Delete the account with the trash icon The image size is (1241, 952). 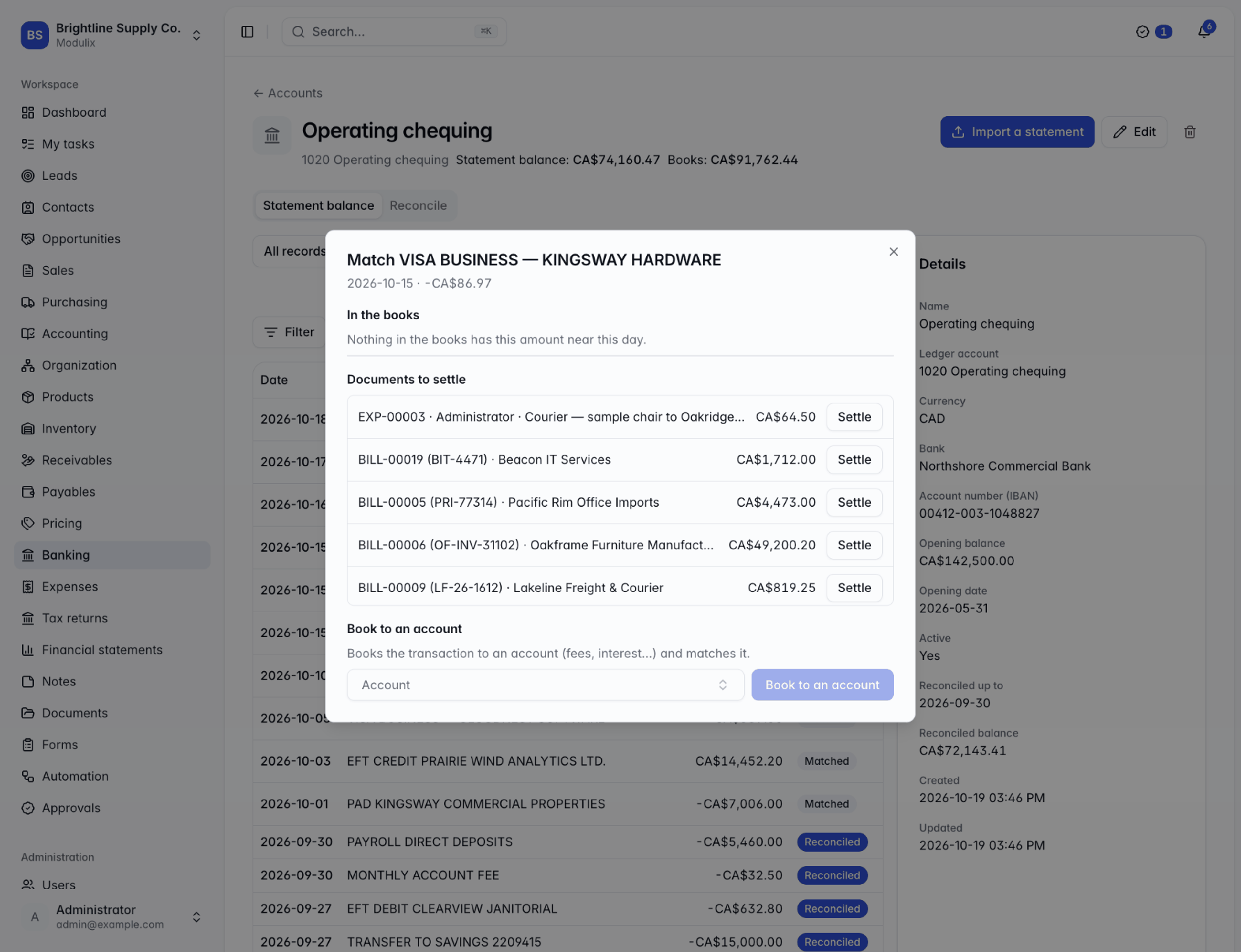(1190, 132)
